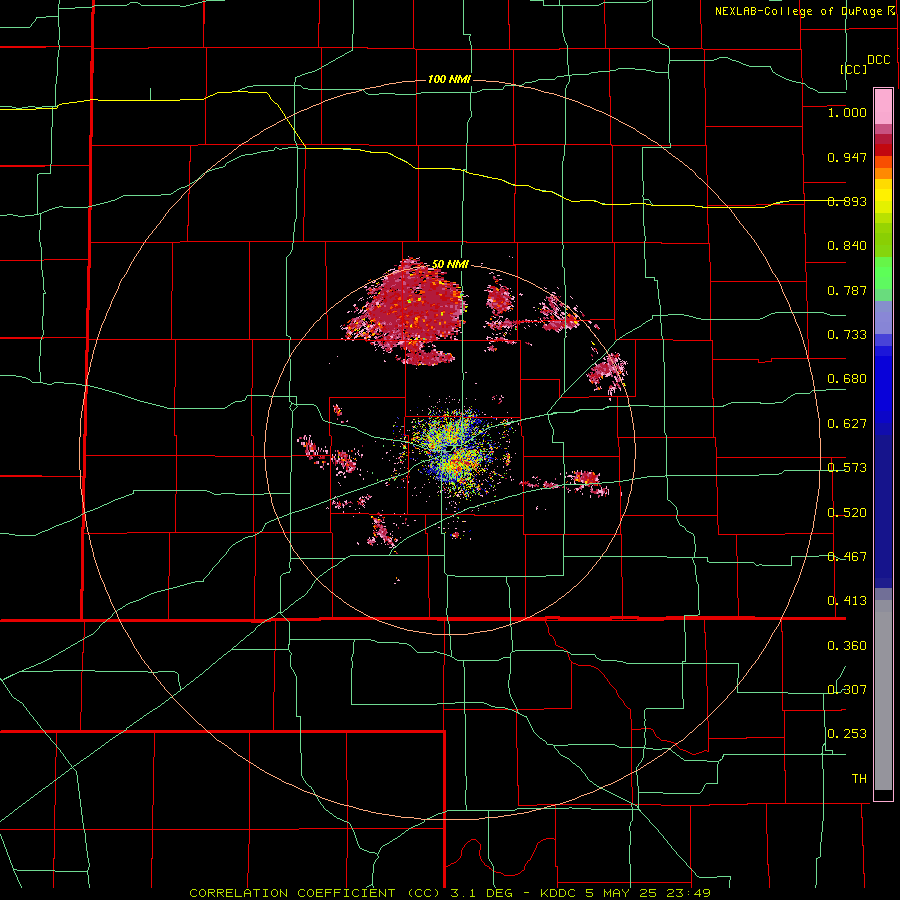Click the 0.360 color scale value
900x900 pixels.
(x=847, y=646)
